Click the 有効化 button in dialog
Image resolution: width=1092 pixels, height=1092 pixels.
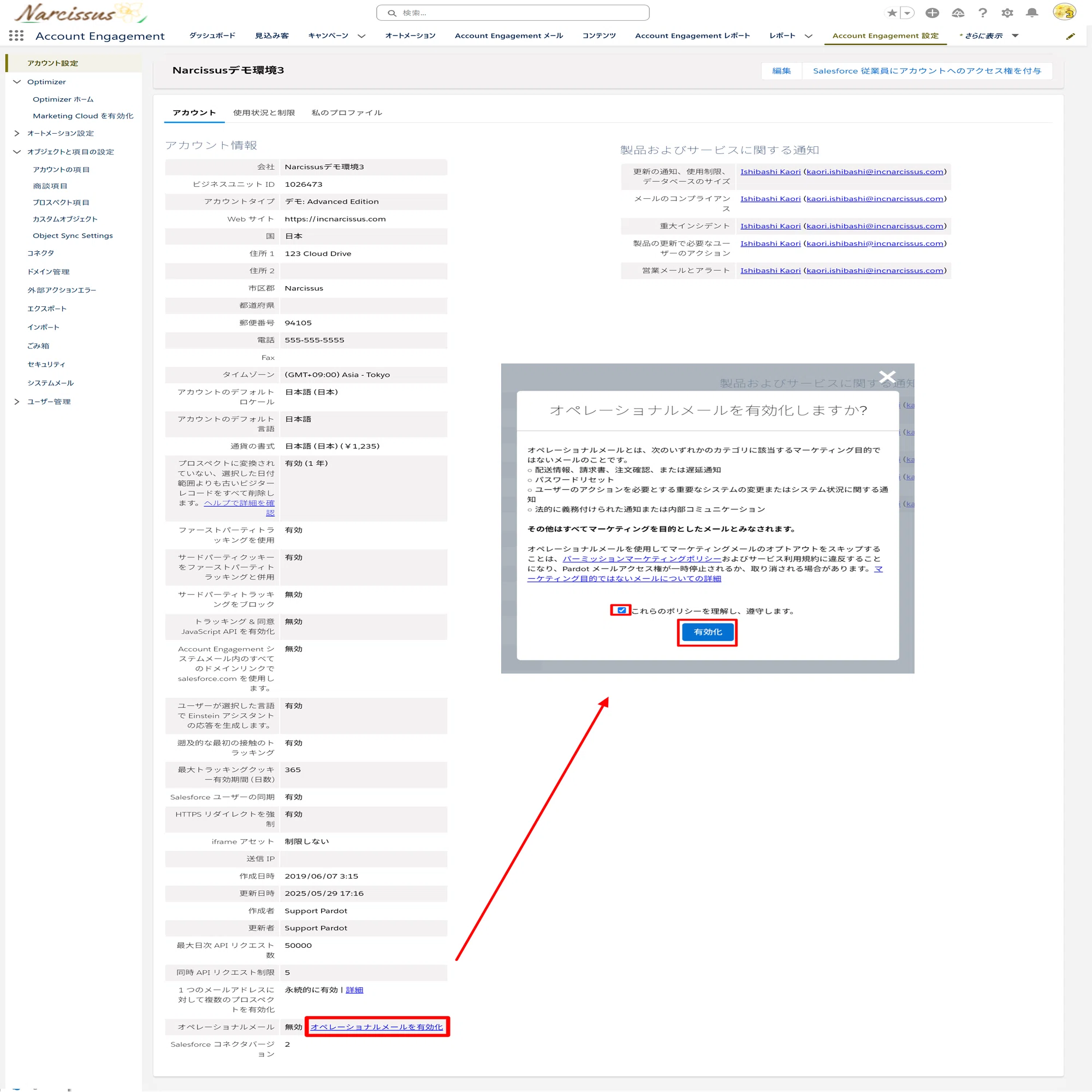(707, 632)
